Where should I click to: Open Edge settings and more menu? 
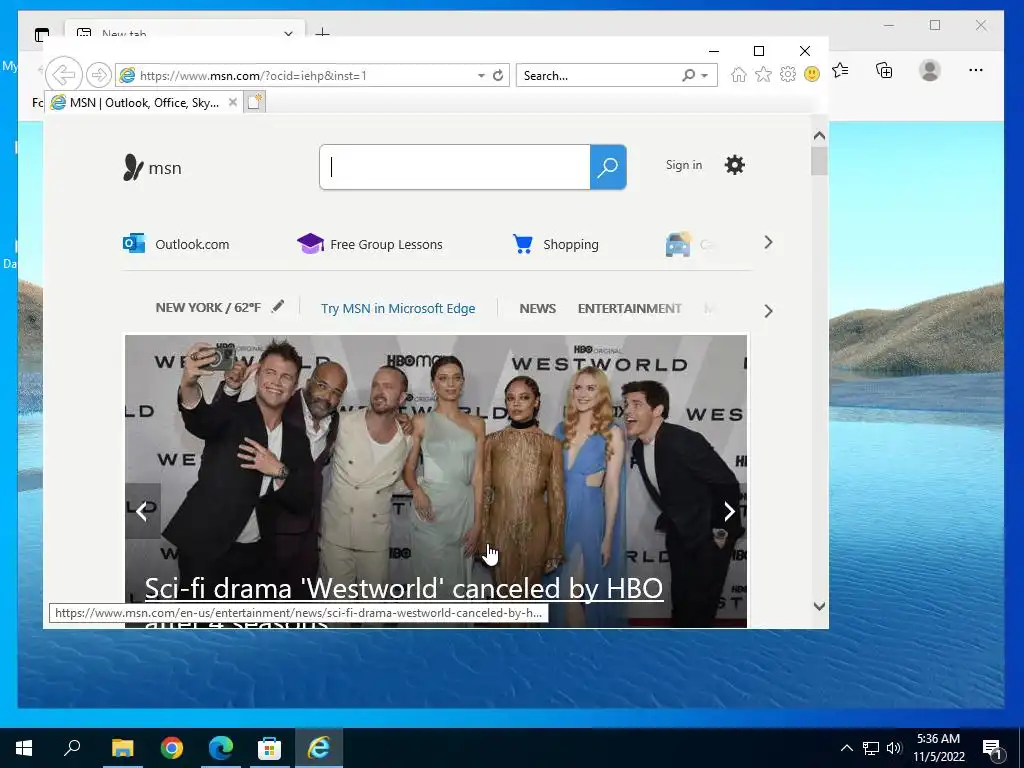[976, 70]
